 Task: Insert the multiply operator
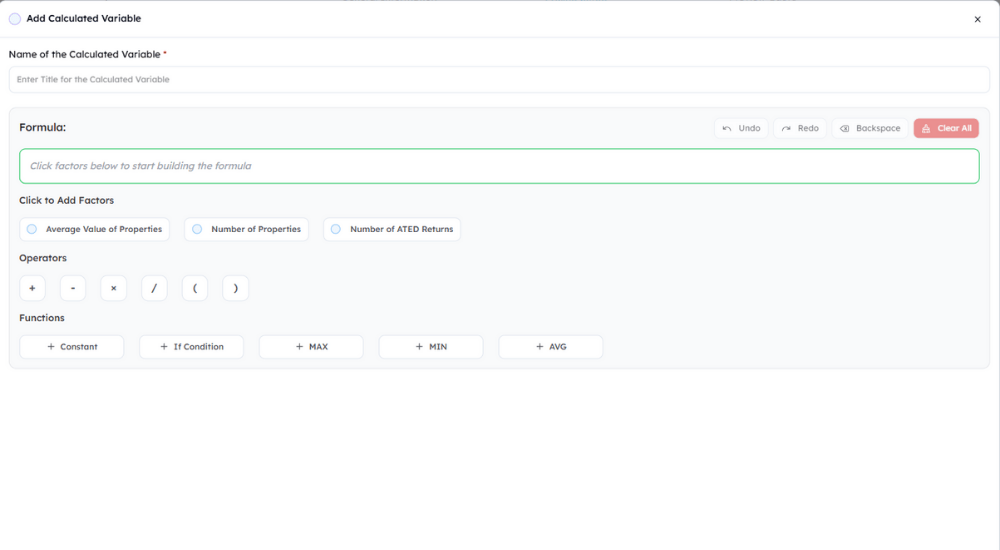(114, 288)
